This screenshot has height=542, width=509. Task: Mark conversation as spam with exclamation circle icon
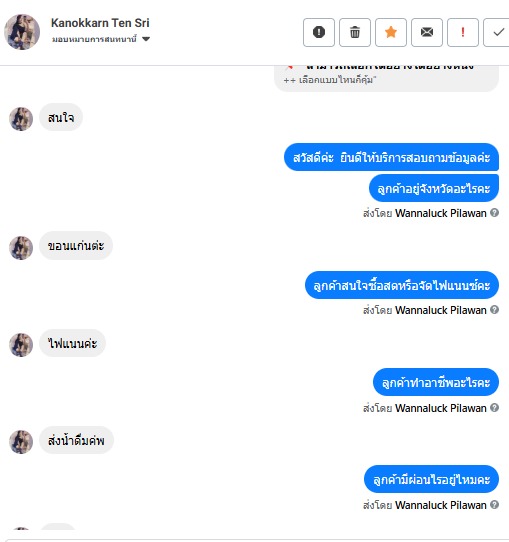tap(319, 32)
